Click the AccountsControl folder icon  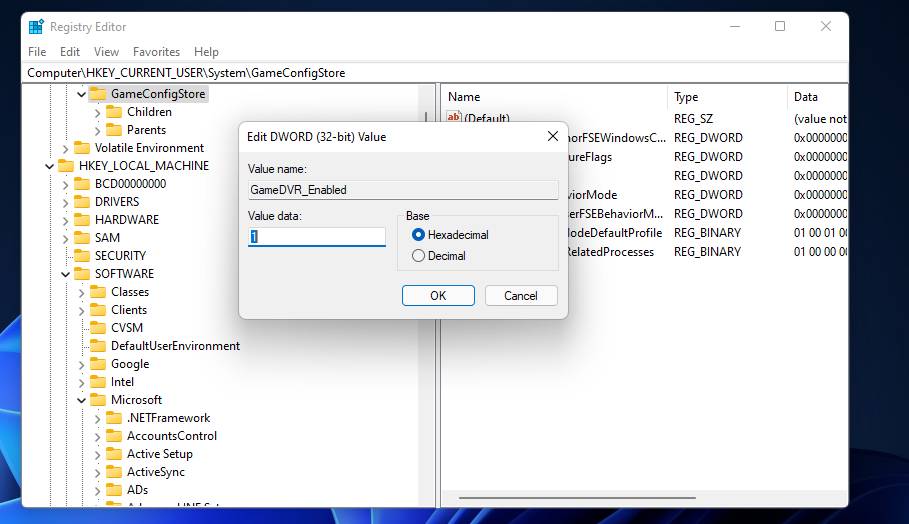click(114, 435)
